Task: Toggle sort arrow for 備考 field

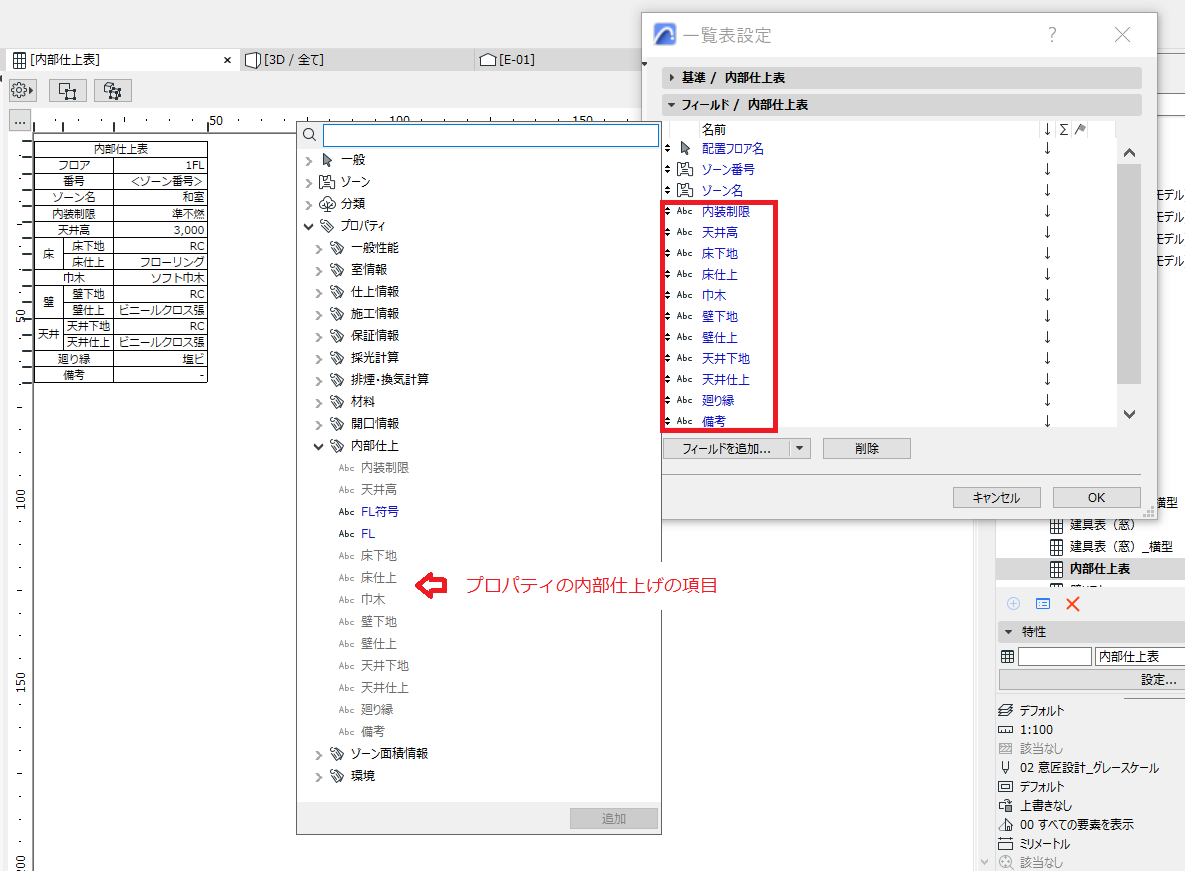Action: click(x=1047, y=421)
